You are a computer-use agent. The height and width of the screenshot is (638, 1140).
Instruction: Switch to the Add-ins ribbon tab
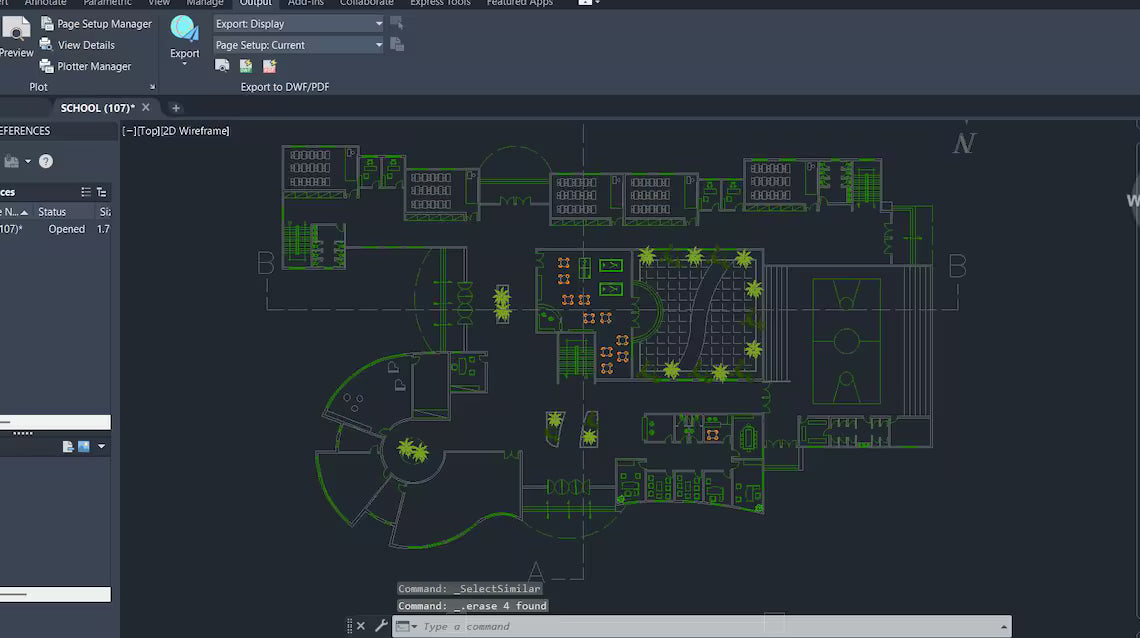[x=305, y=3]
